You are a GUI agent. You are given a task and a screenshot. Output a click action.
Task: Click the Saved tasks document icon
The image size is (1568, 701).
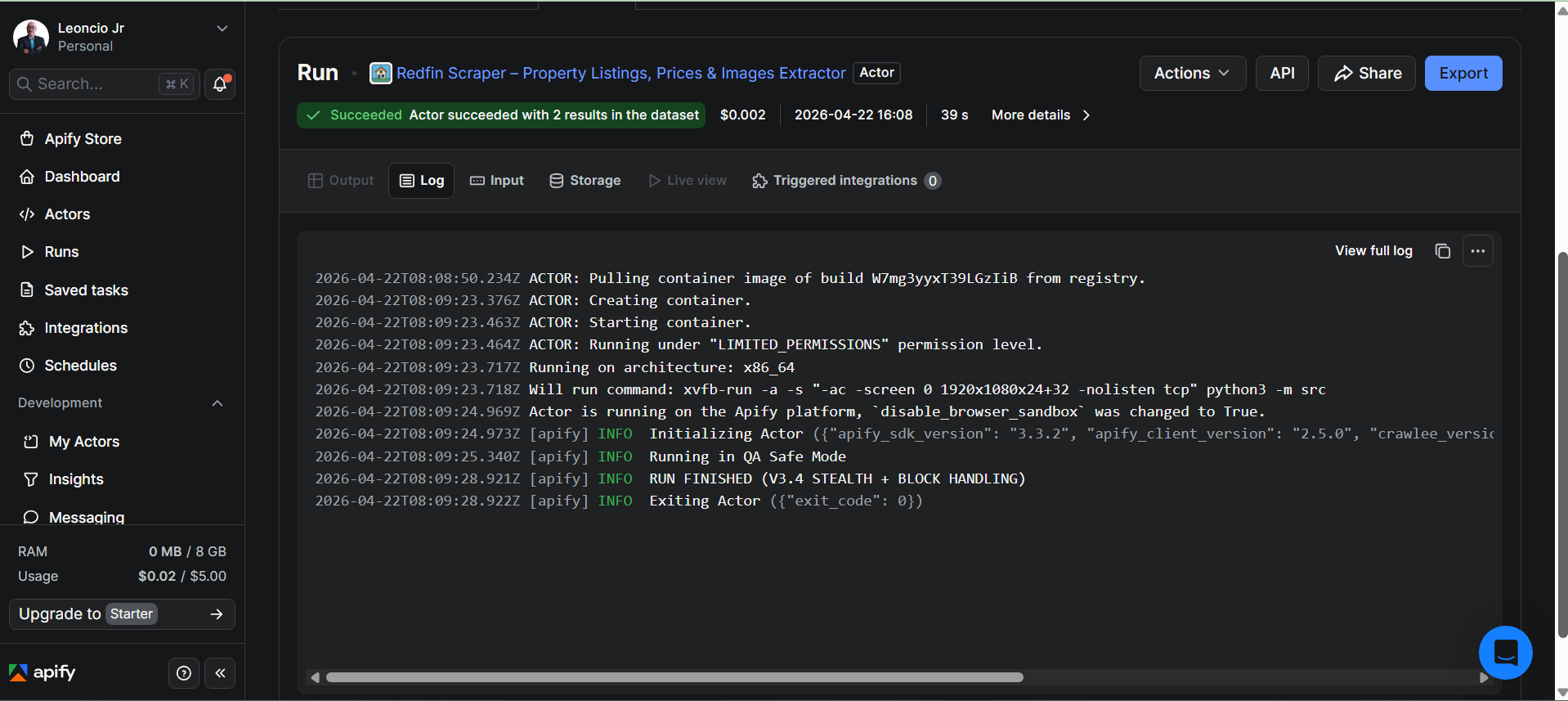click(x=27, y=290)
